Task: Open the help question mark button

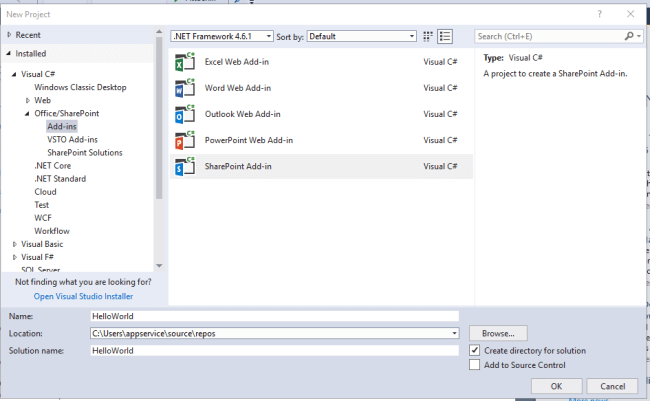Action: point(599,14)
